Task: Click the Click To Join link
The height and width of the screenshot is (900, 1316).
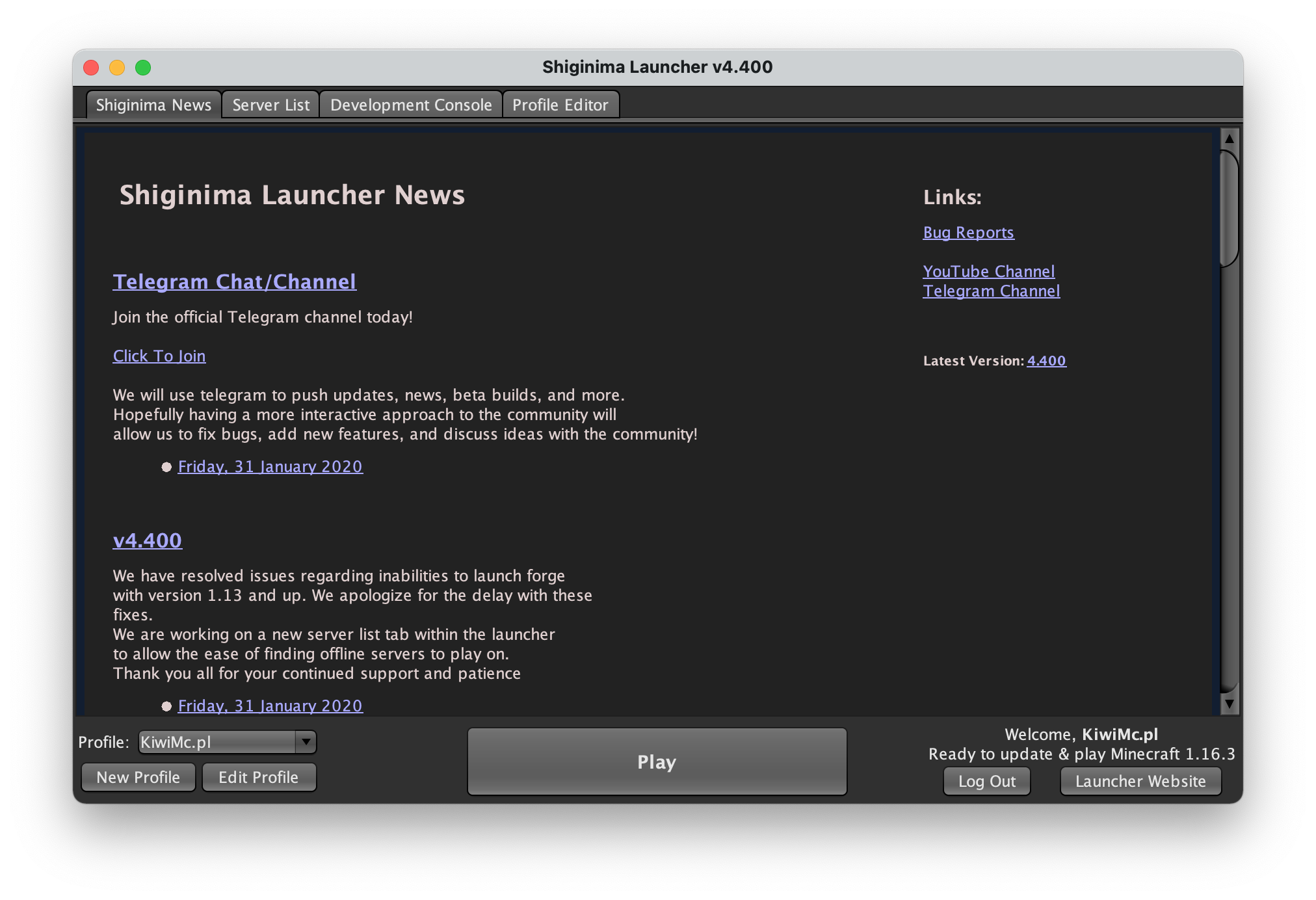Action: pyautogui.click(x=159, y=356)
